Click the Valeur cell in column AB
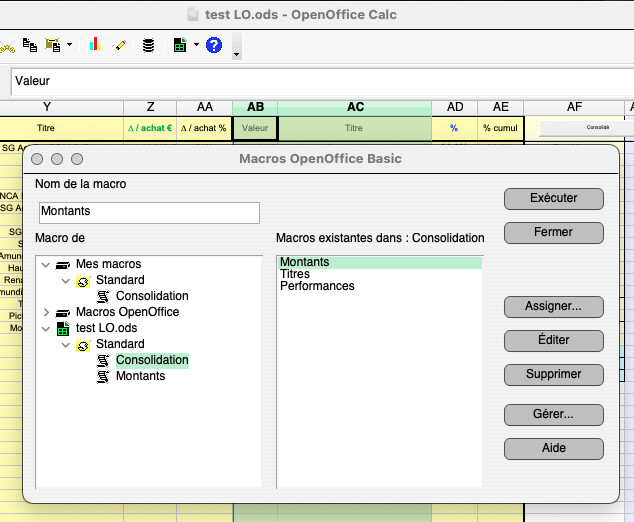The image size is (634, 522). pyautogui.click(x=255, y=128)
